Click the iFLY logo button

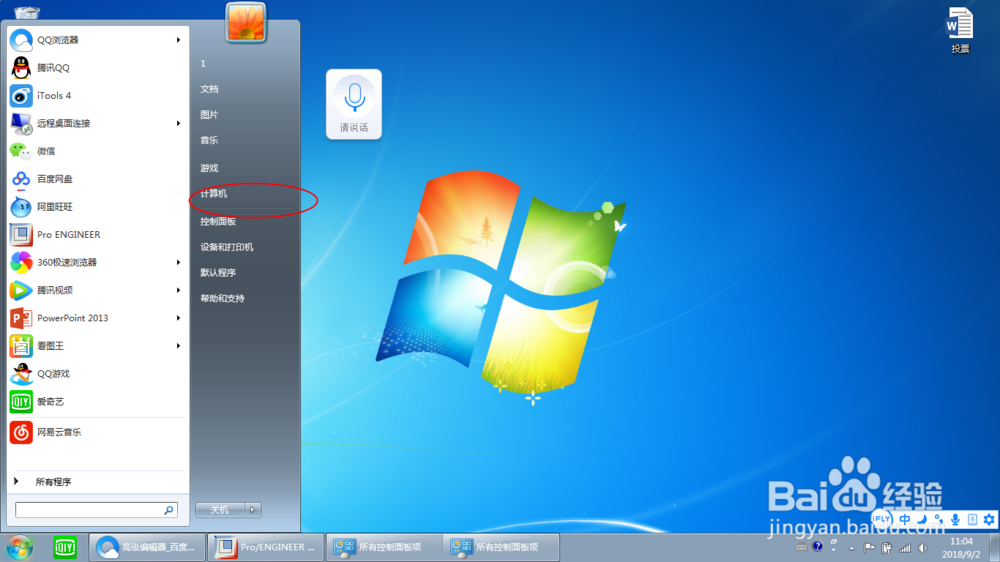coord(882,519)
